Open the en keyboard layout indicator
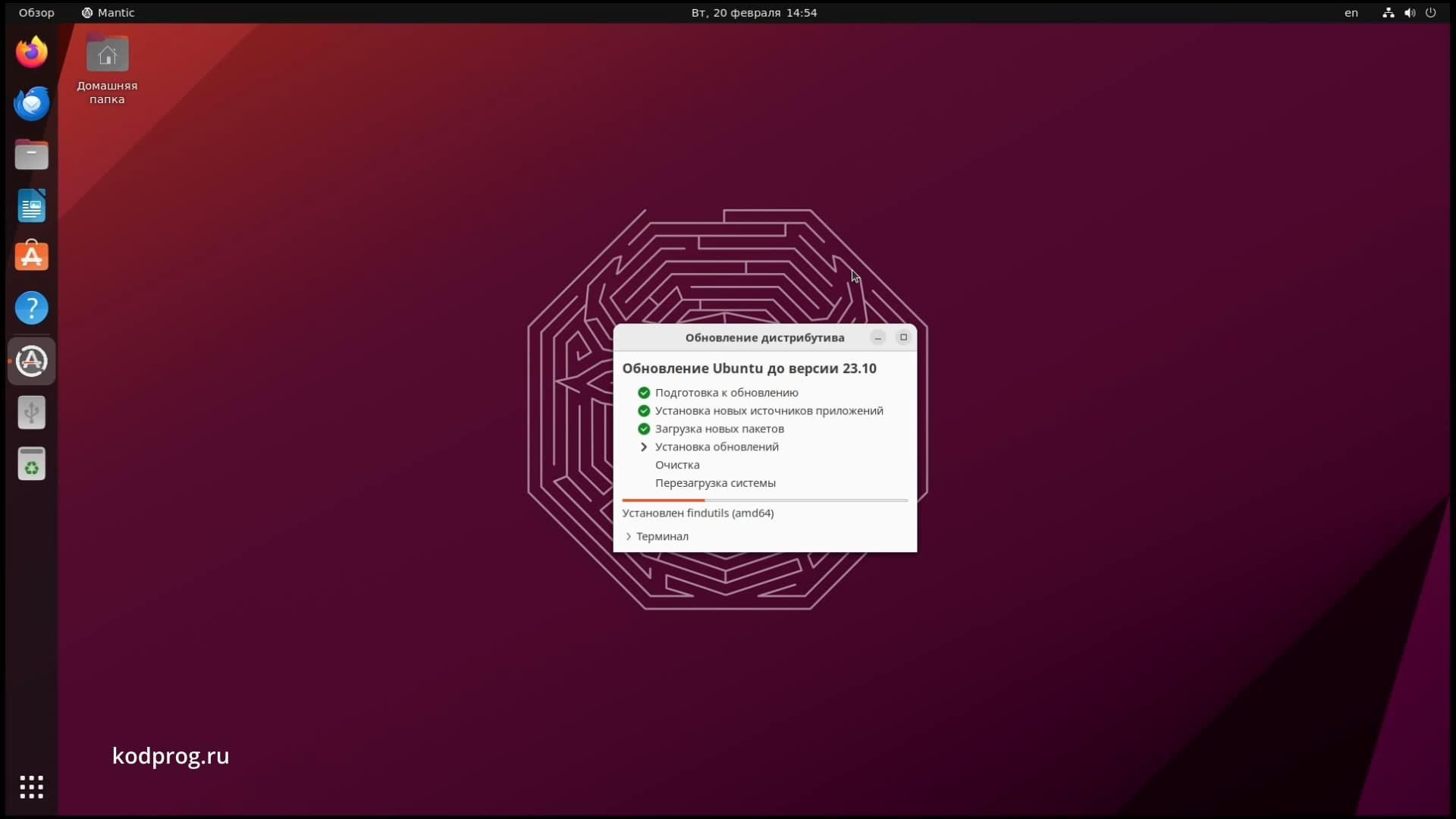Image resolution: width=1456 pixels, height=819 pixels. [x=1351, y=13]
